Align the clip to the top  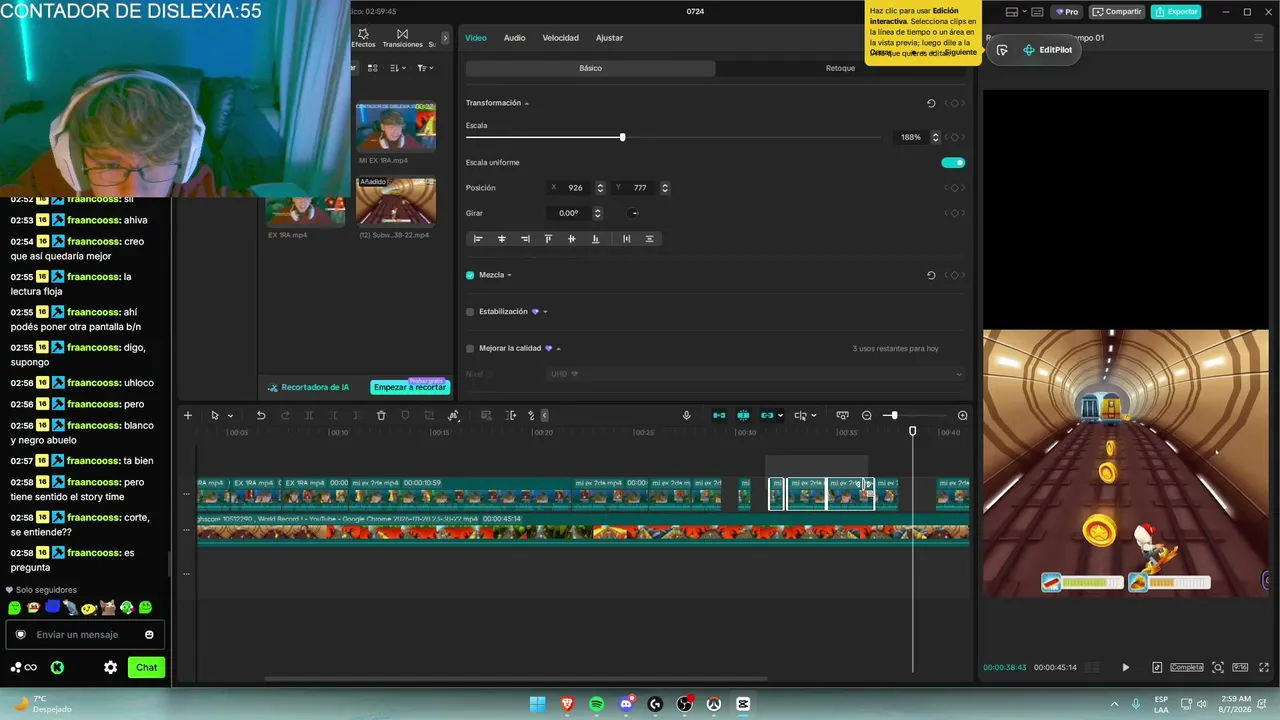tap(548, 239)
